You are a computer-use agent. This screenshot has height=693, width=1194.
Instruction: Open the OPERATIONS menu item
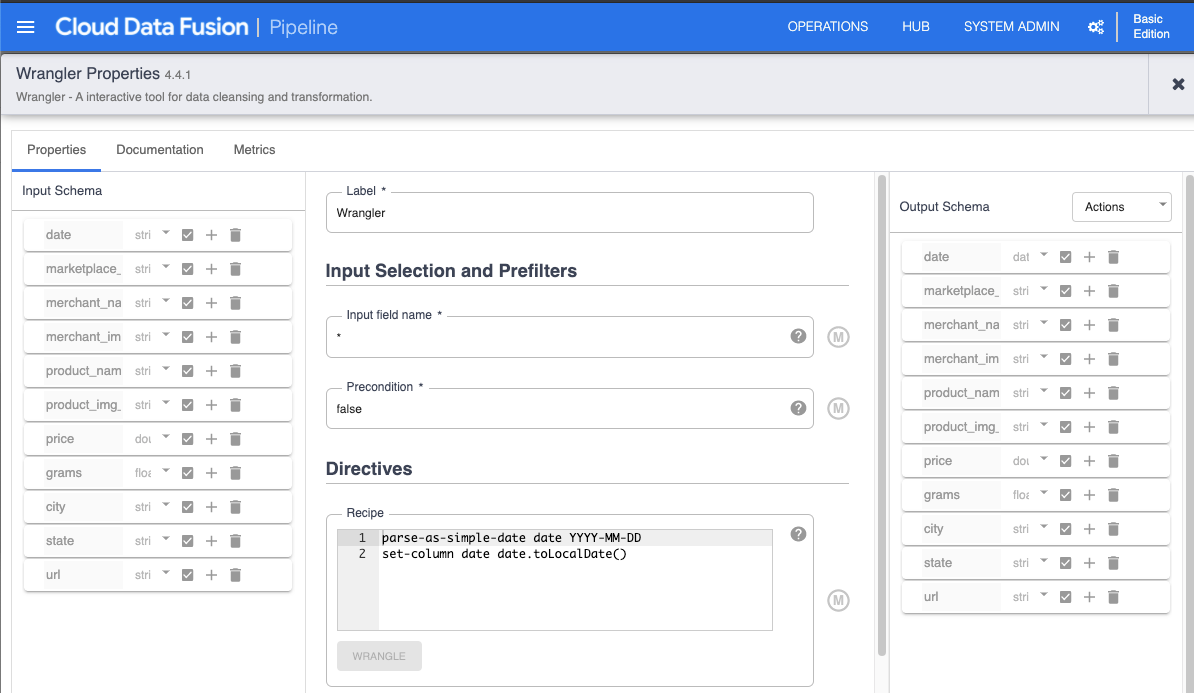click(x=828, y=27)
